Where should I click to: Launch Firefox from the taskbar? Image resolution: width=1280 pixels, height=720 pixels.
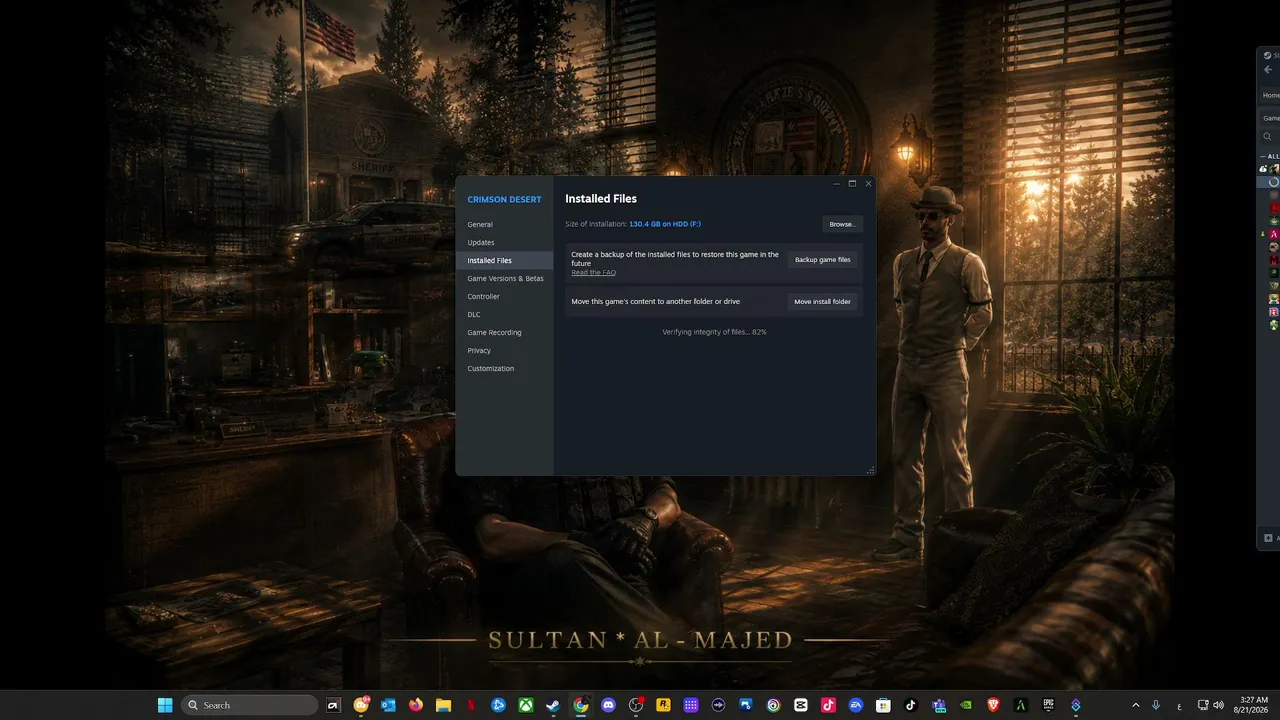(x=415, y=705)
